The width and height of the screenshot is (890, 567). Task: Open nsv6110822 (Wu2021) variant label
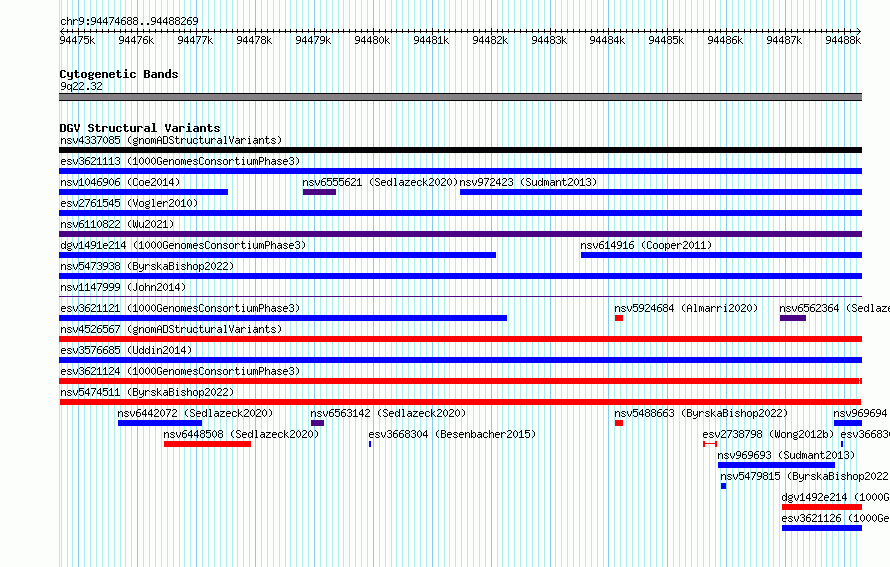(x=117, y=224)
